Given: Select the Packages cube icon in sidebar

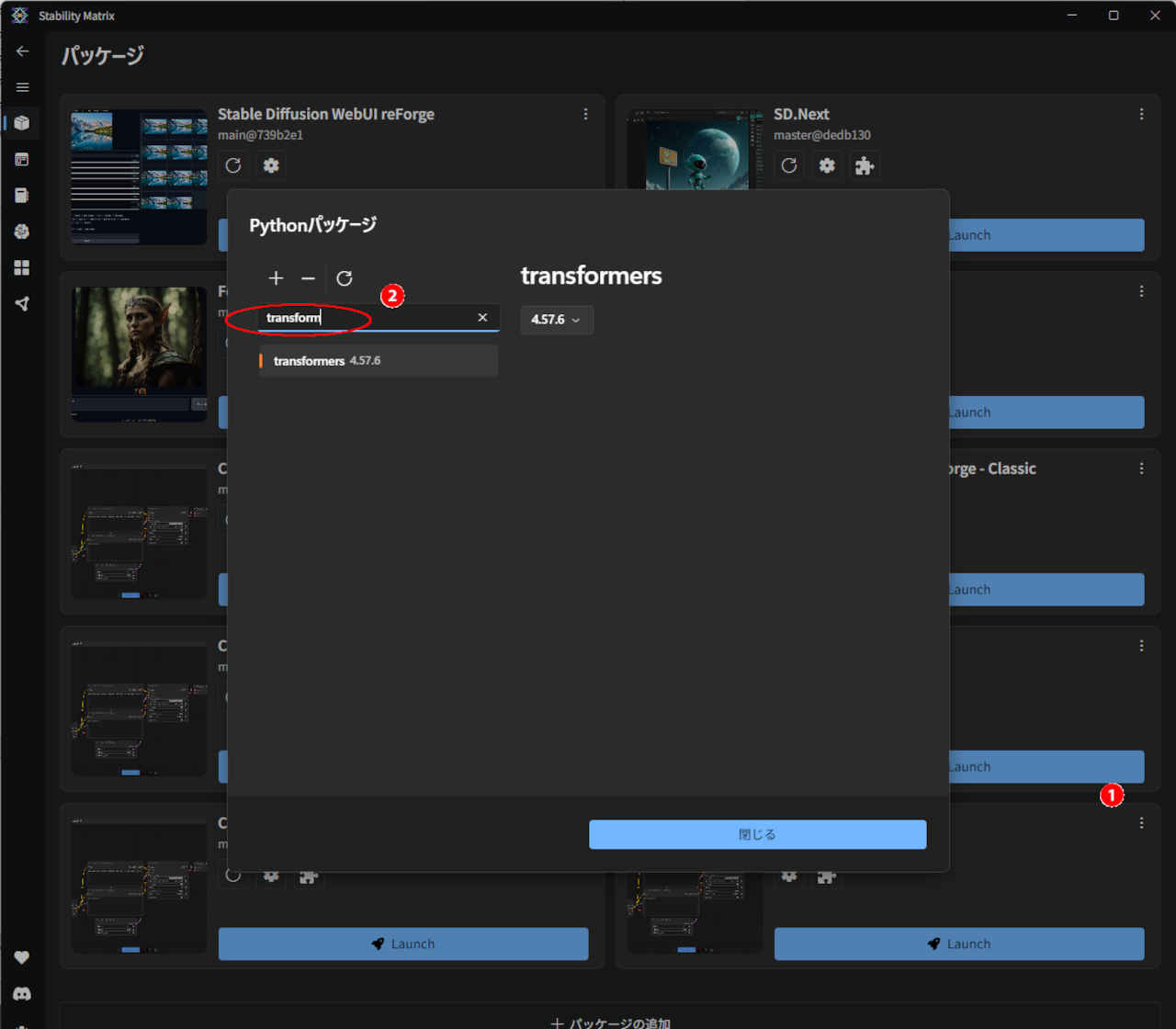Looking at the screenshot, I should coord(22,123).
